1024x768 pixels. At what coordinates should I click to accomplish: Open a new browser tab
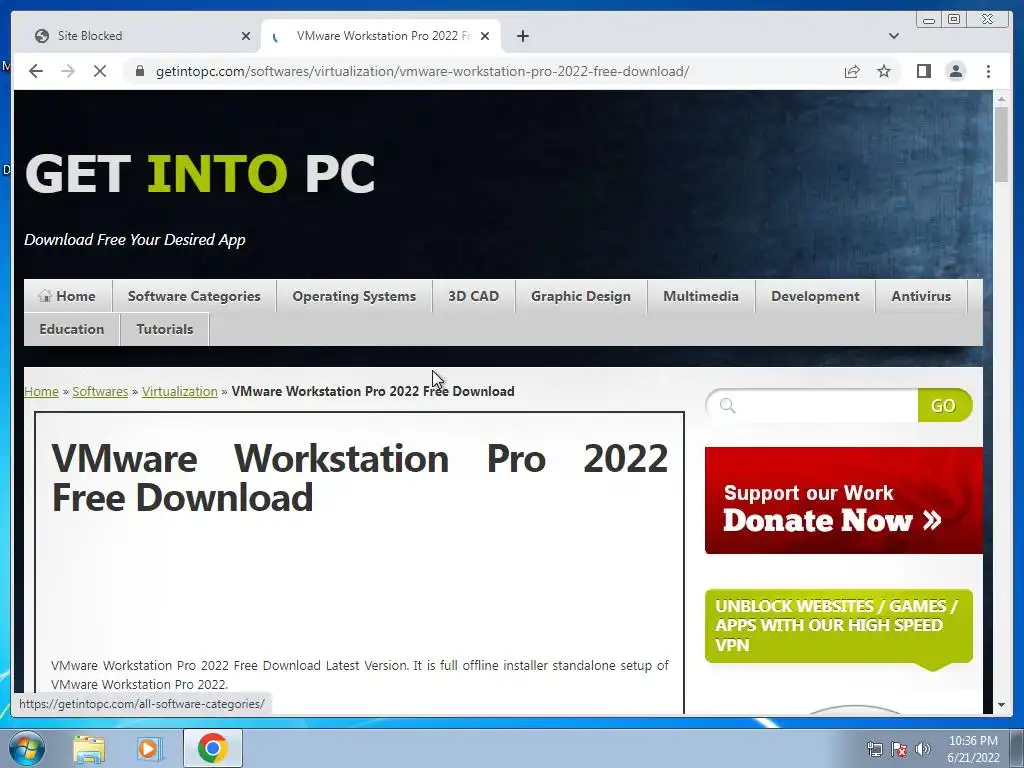pos(522,36)
